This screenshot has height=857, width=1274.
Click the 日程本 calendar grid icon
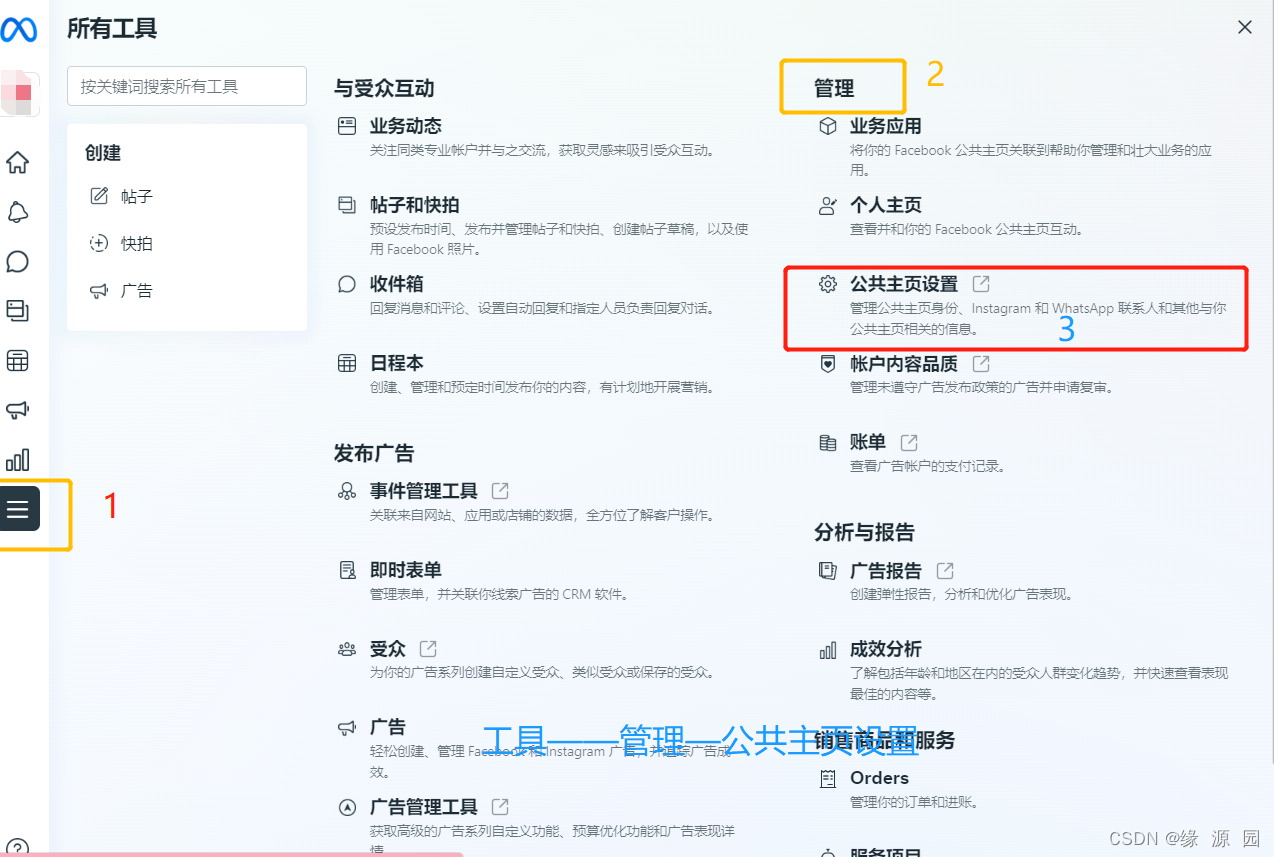347,363
